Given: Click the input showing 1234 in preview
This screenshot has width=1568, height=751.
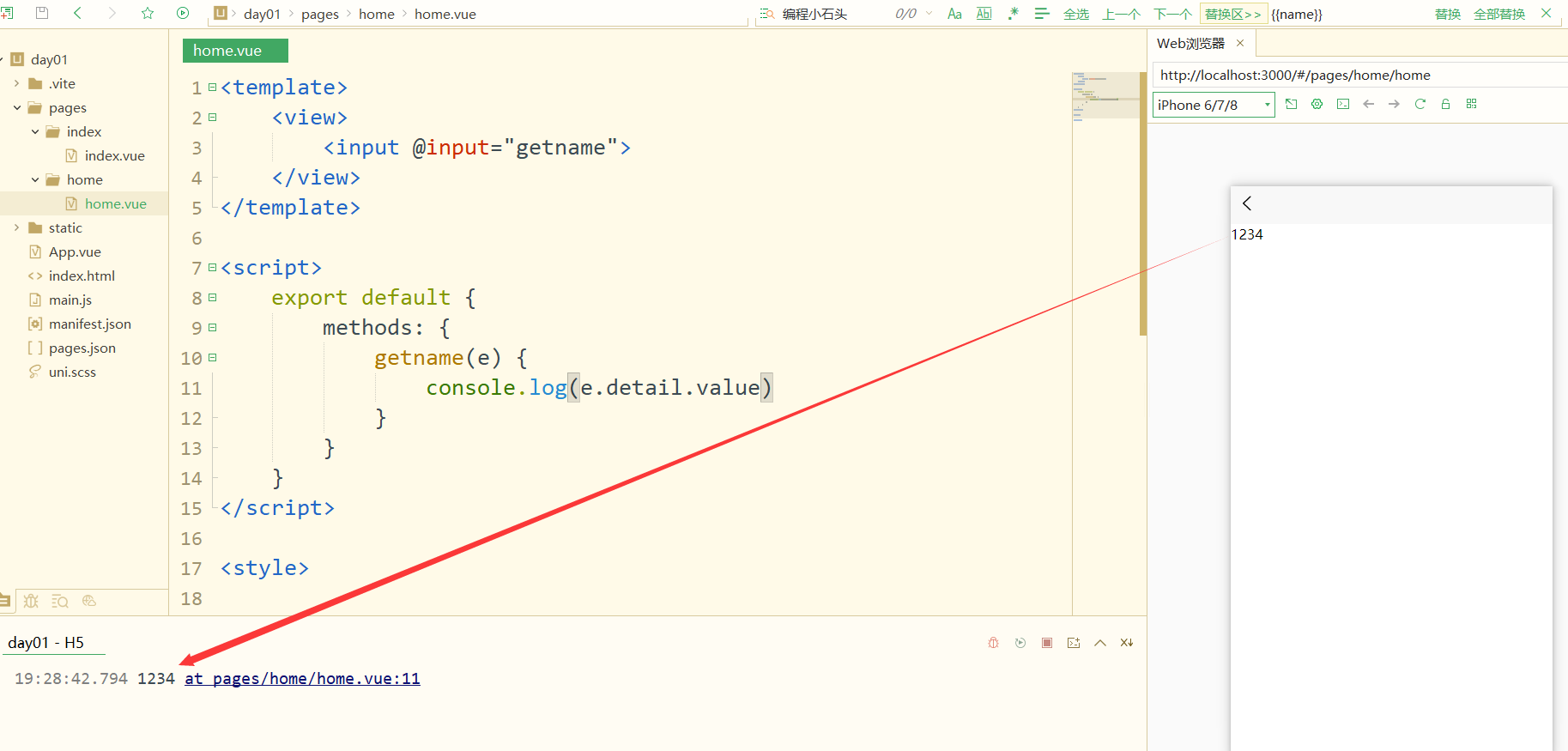Looking at the screenshot, I should [x=1391, y=234].
